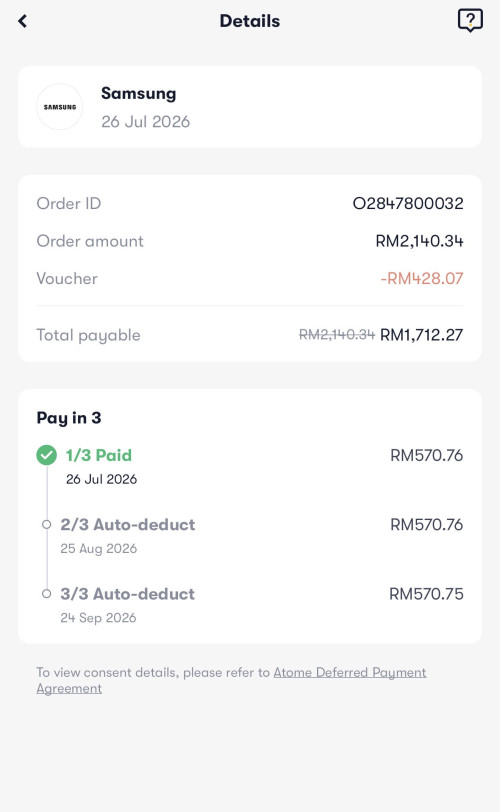Select the Order ID number O2847800032

point(408,204)
